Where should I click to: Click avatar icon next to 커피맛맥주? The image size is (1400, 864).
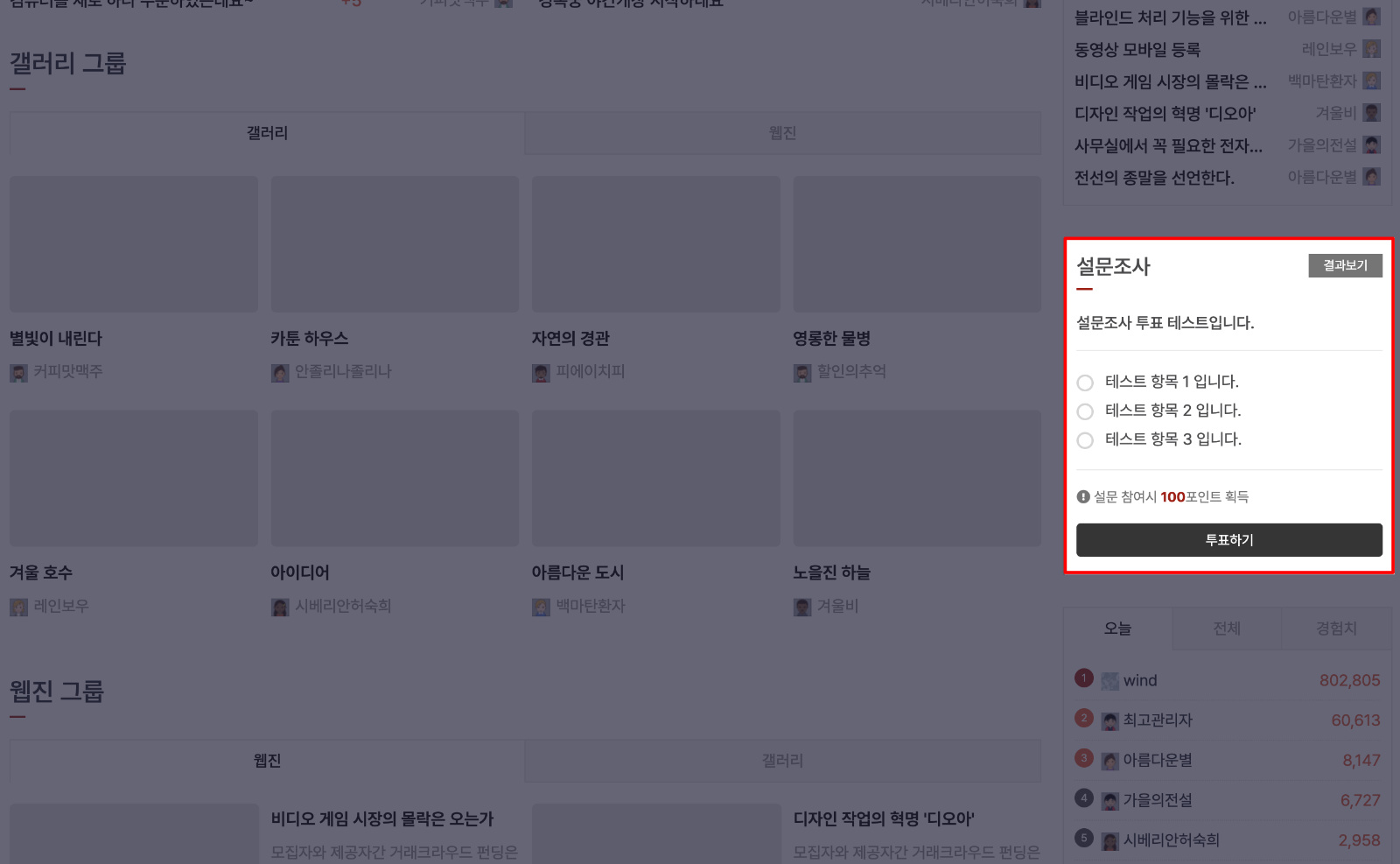[18, 373]
